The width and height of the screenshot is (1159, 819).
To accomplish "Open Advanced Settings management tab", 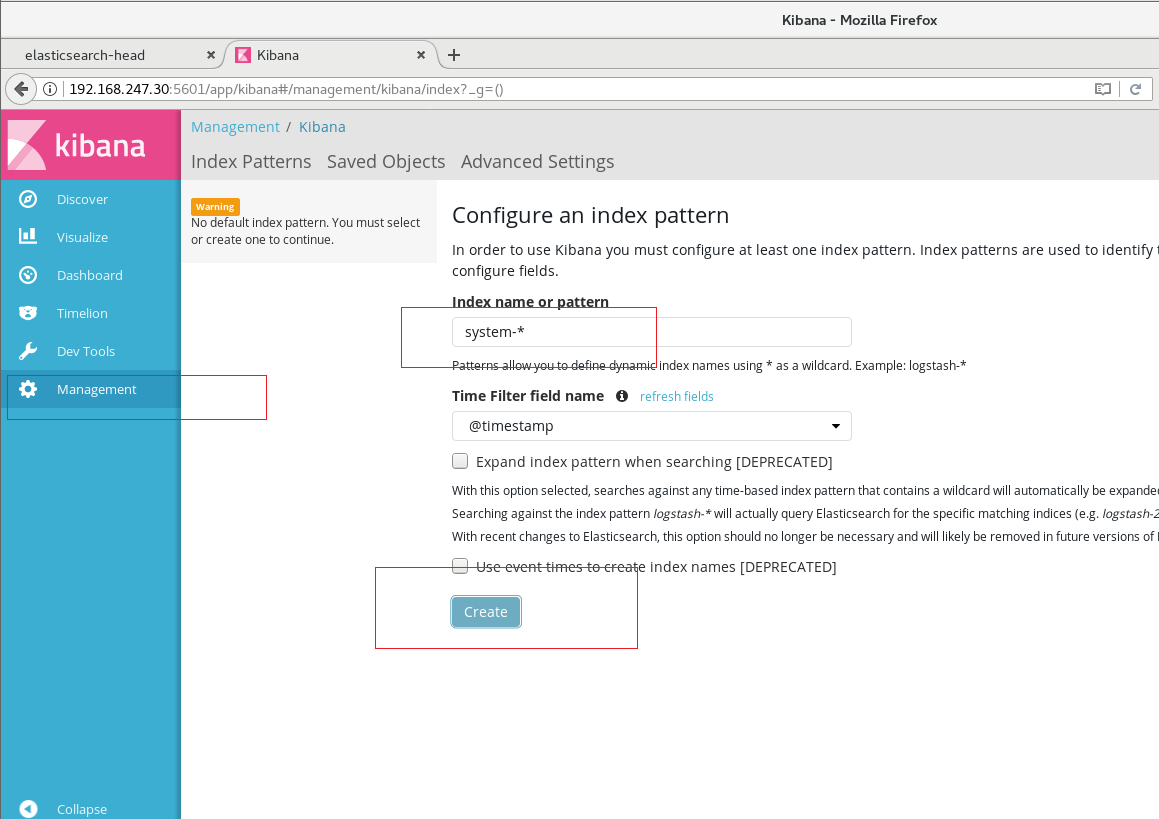I will point(537,161).
